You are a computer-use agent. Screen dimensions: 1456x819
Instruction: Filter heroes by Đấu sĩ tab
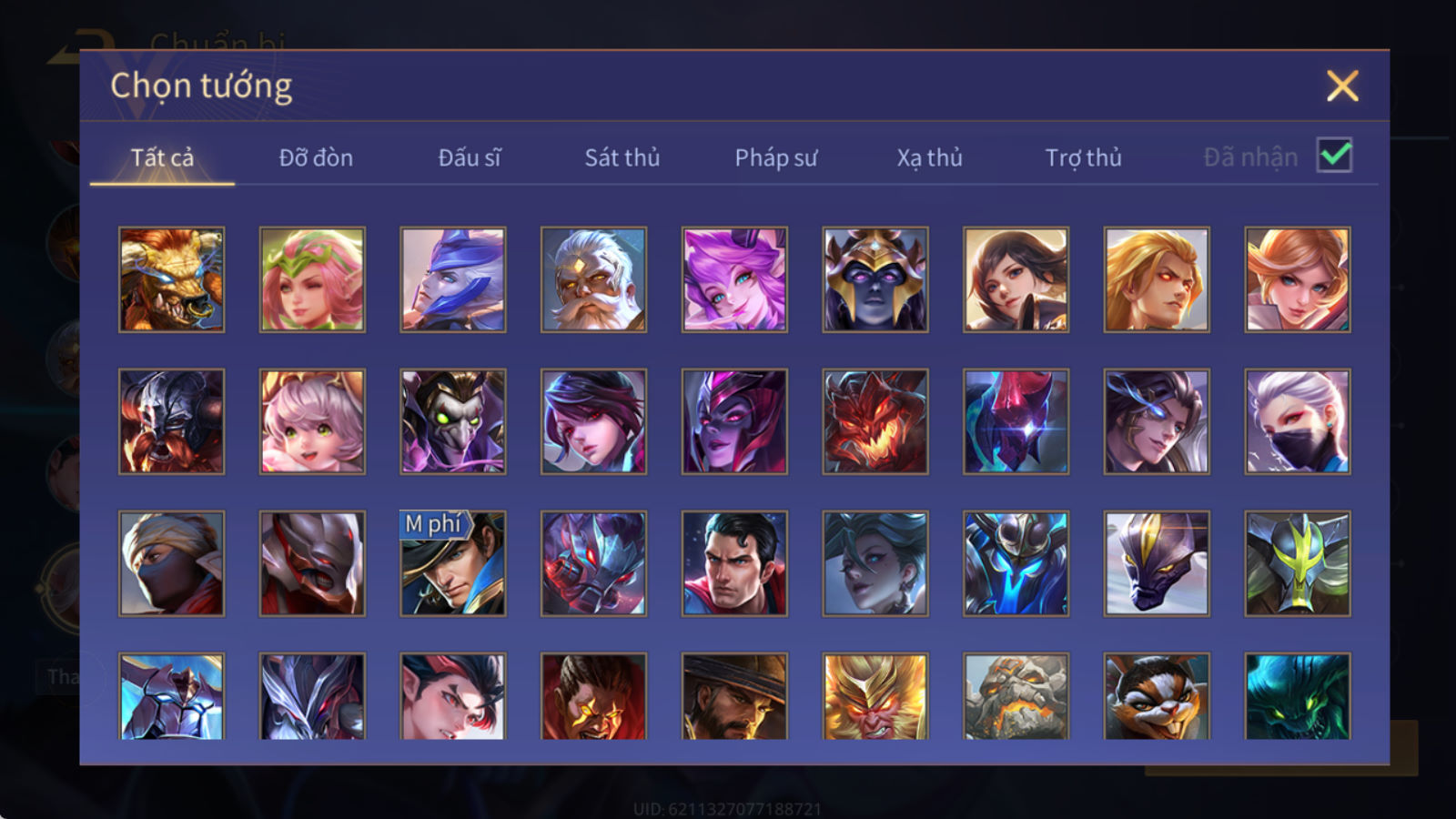(470, 157)
